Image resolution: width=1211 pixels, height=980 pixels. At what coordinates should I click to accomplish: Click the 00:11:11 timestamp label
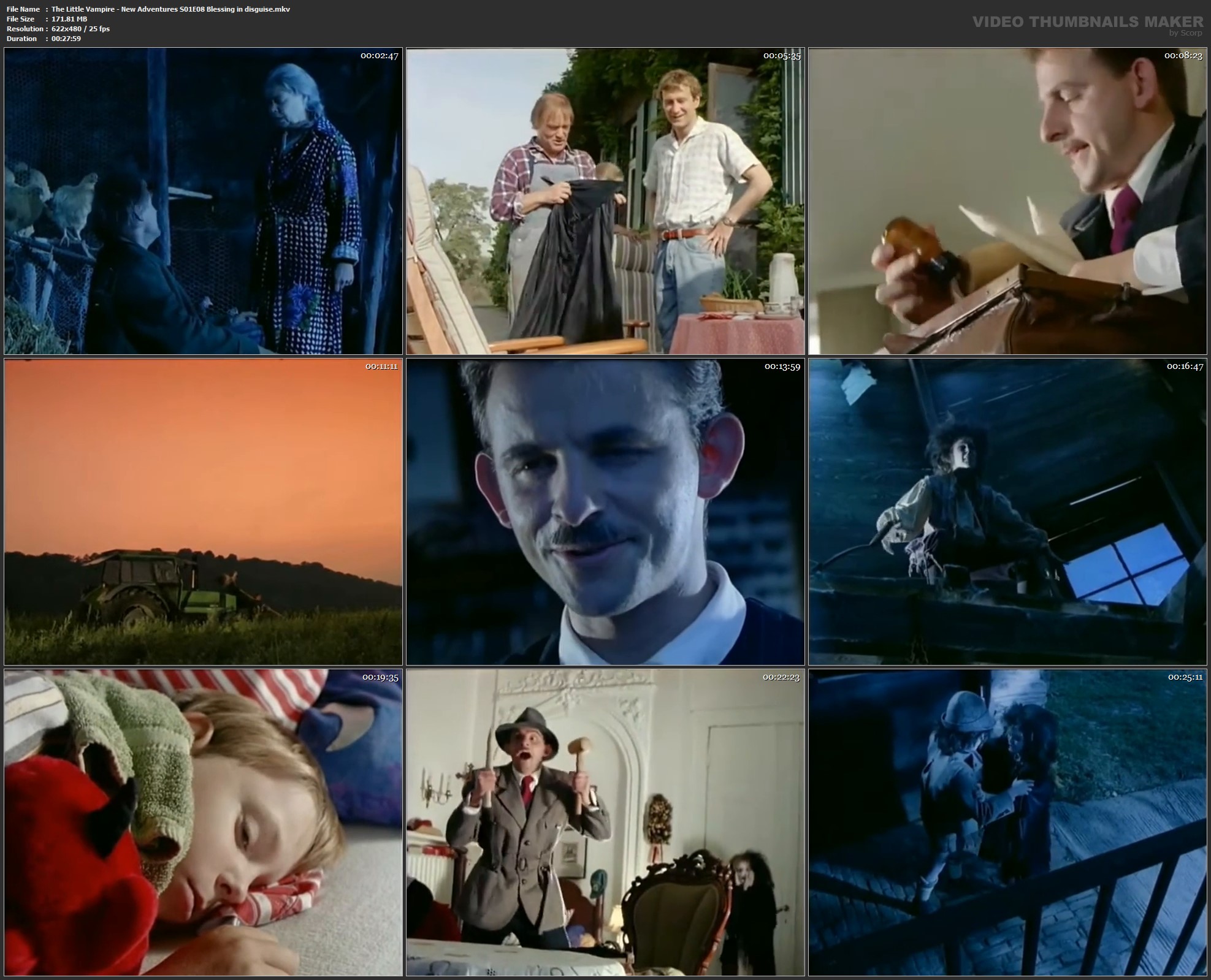[381, 367]
